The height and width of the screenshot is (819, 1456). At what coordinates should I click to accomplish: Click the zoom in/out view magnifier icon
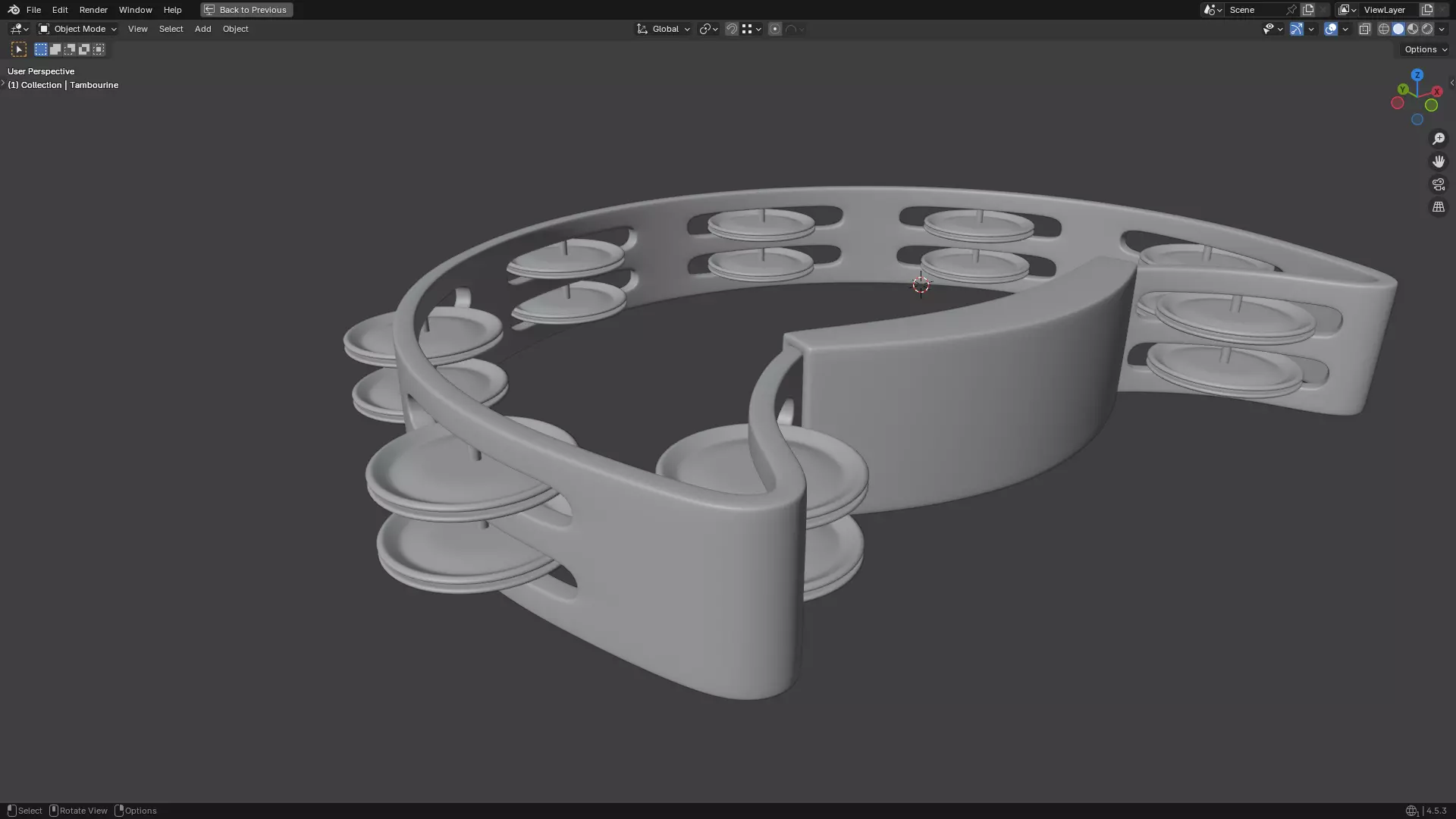click(x=1439, y=139)
